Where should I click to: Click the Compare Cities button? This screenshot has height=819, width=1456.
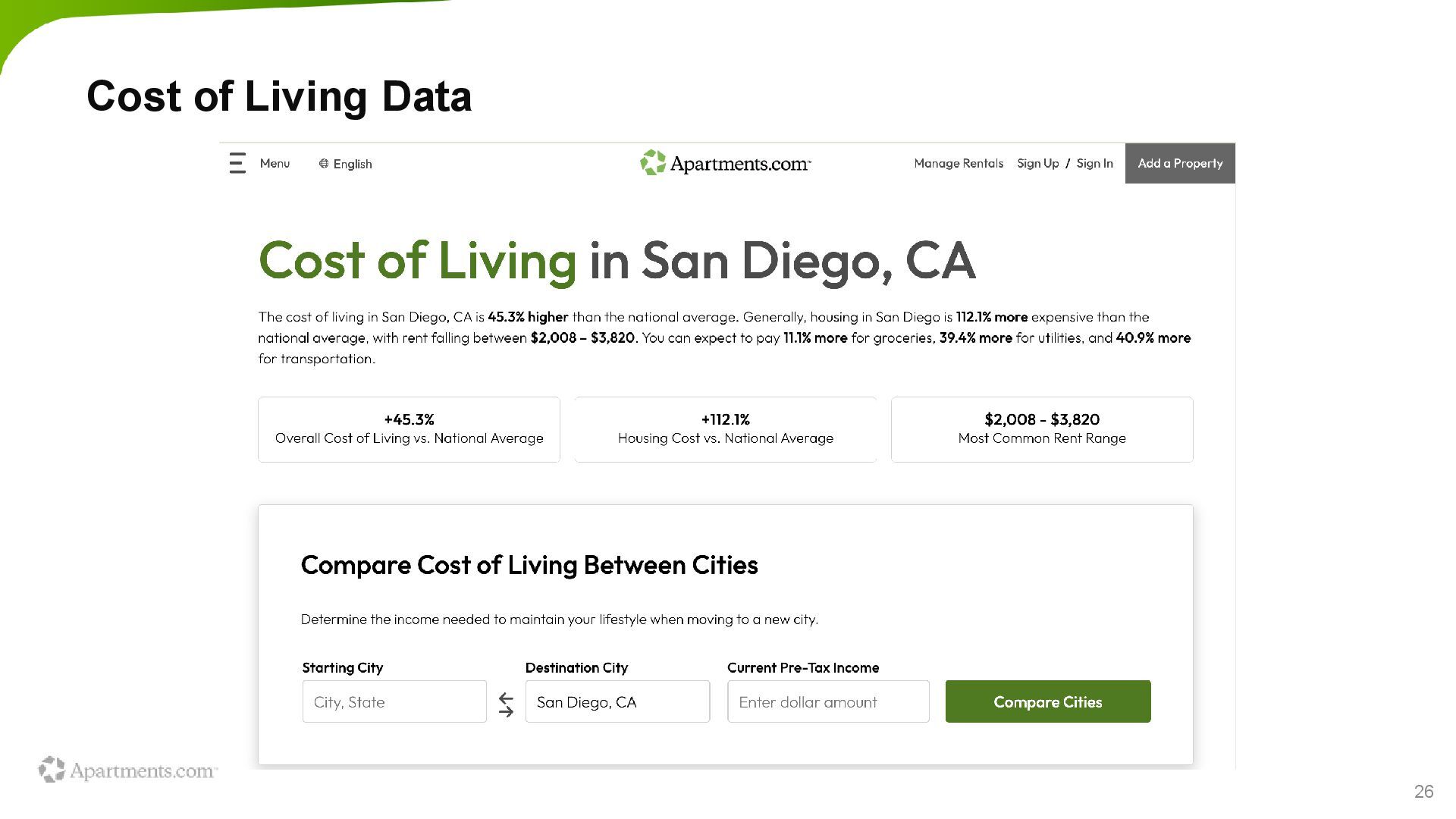1048,701
